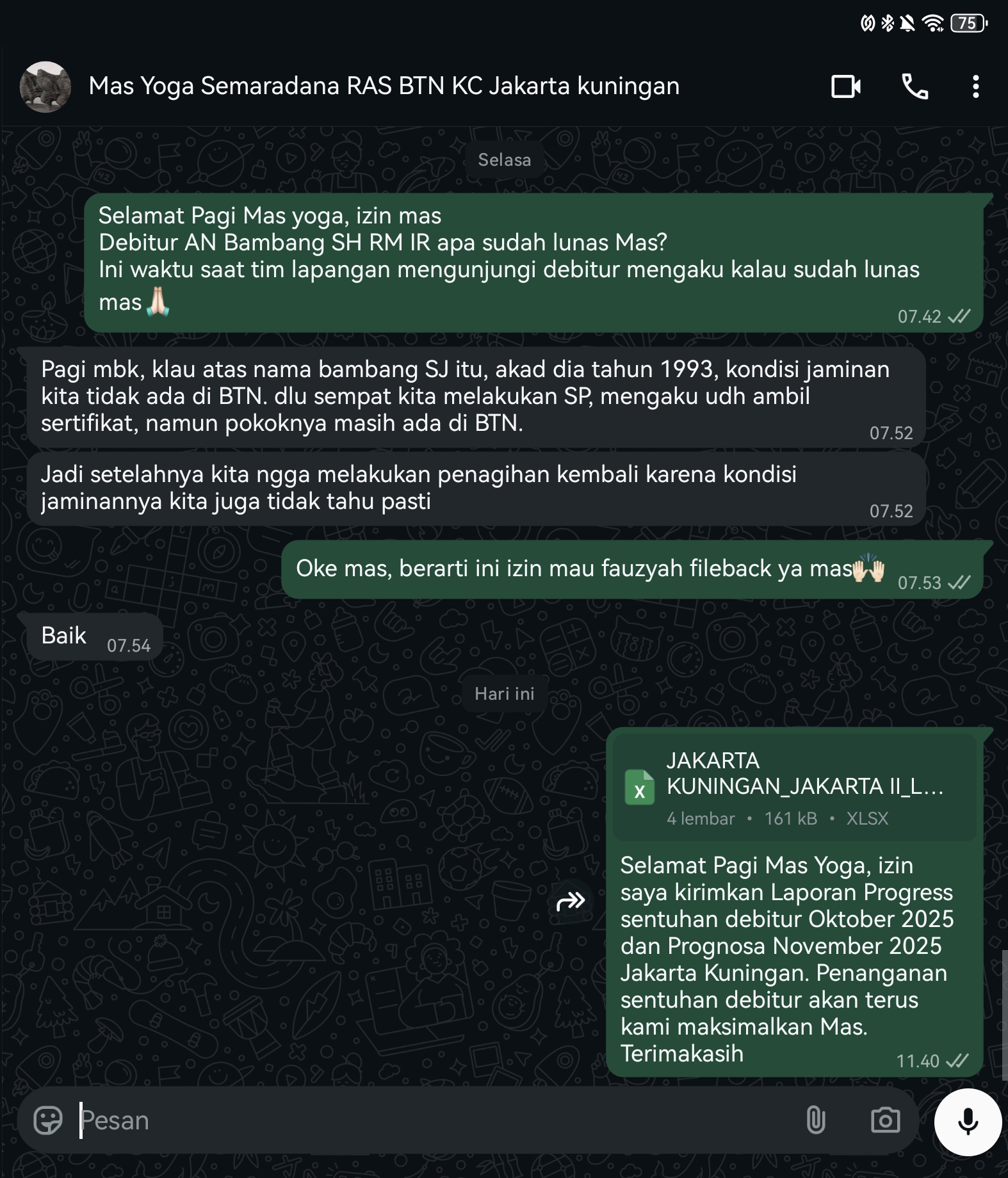Forward the XLSX file message
Screen dimensions: 1008x1178
(571, 901)
